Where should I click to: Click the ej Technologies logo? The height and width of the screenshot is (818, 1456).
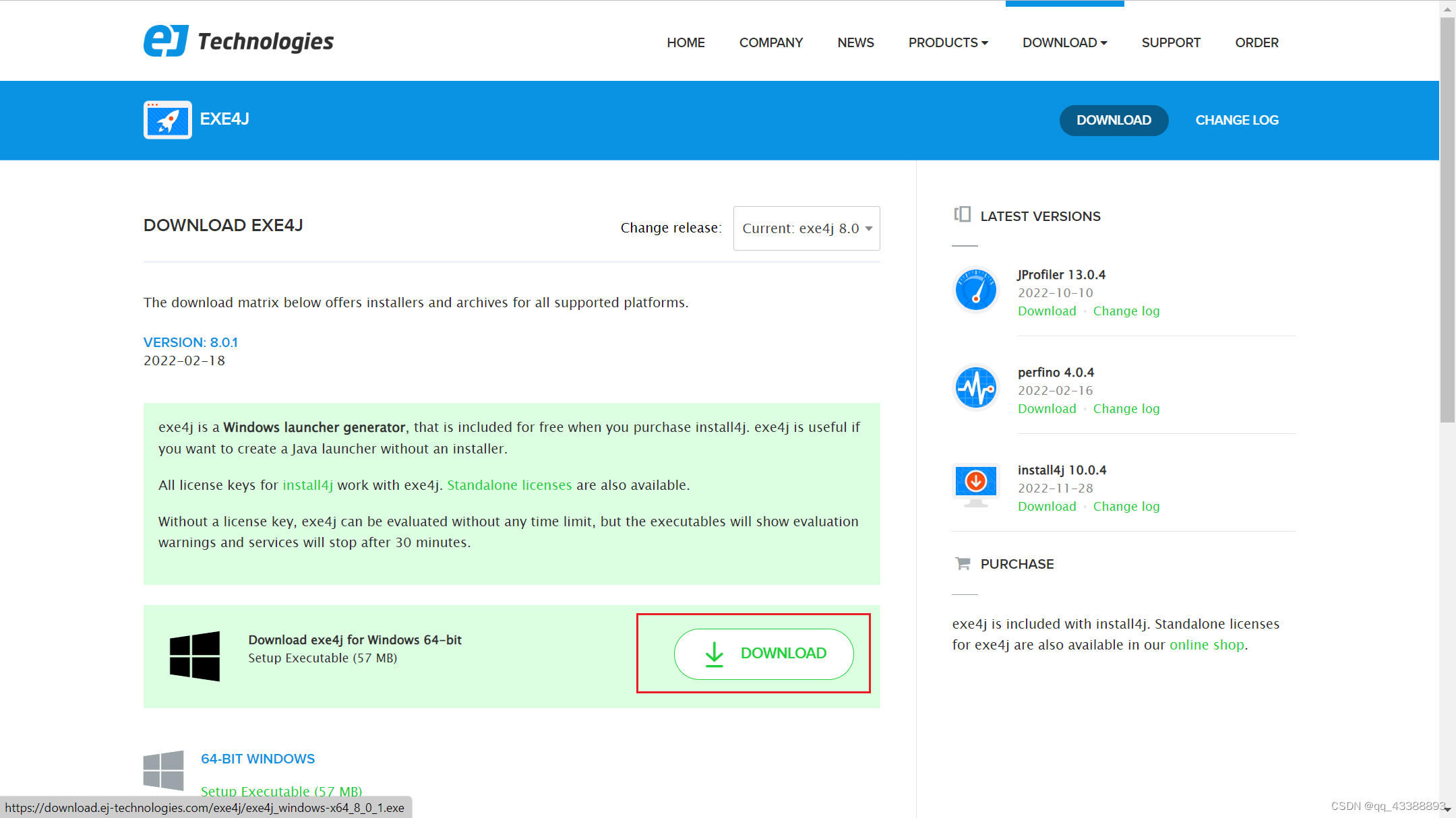(238, 41)
